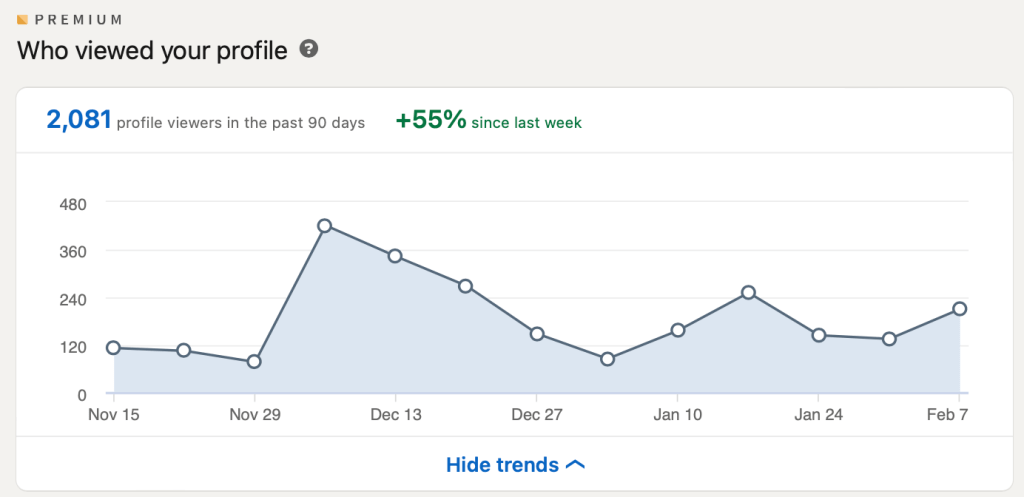Select data point between Nov 15 and Nov 29
1024x497 pixels.
(184, 350)
